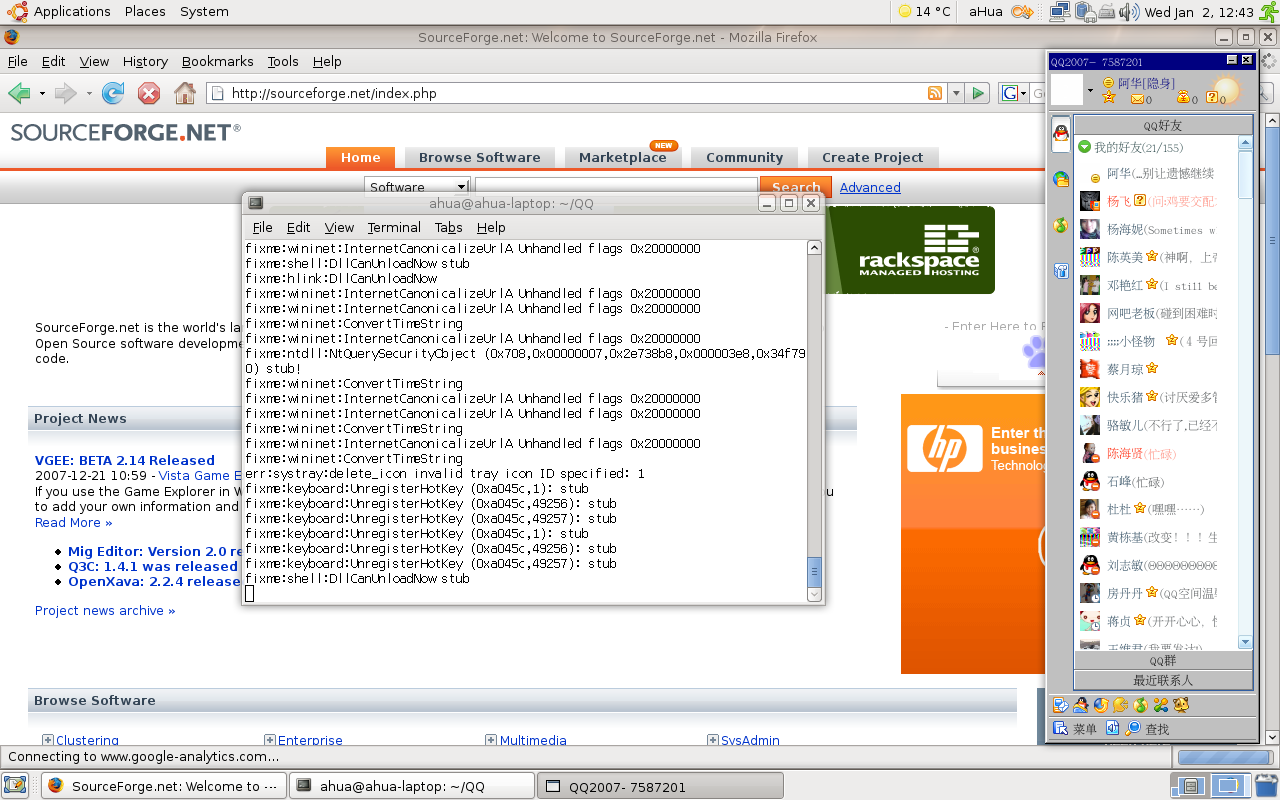Expand Multimedia category on SourceForge
Viewport: 1280px width, 800px height.
pos(491,740)
